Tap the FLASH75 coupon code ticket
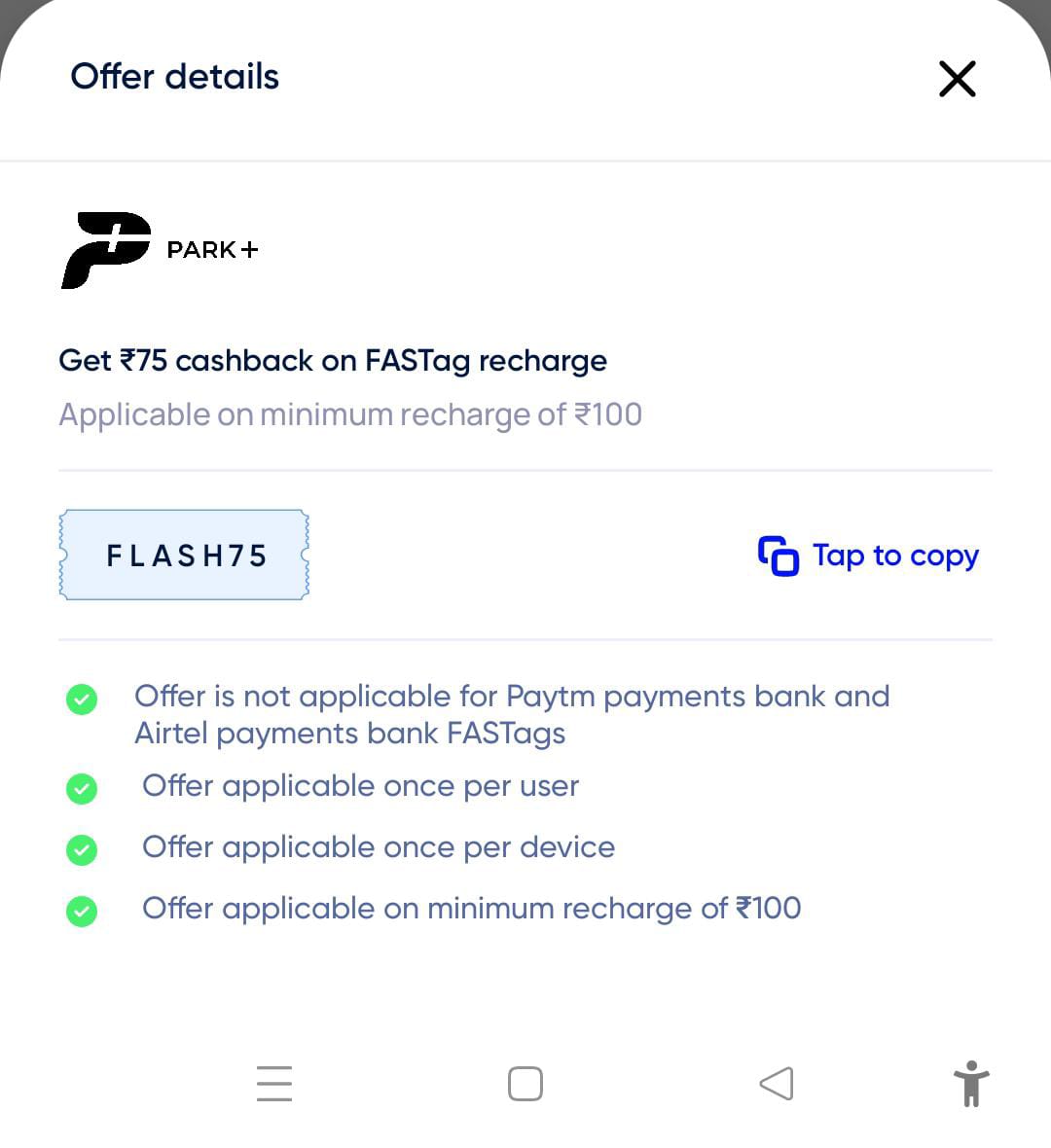 click(x=185, y=555)
